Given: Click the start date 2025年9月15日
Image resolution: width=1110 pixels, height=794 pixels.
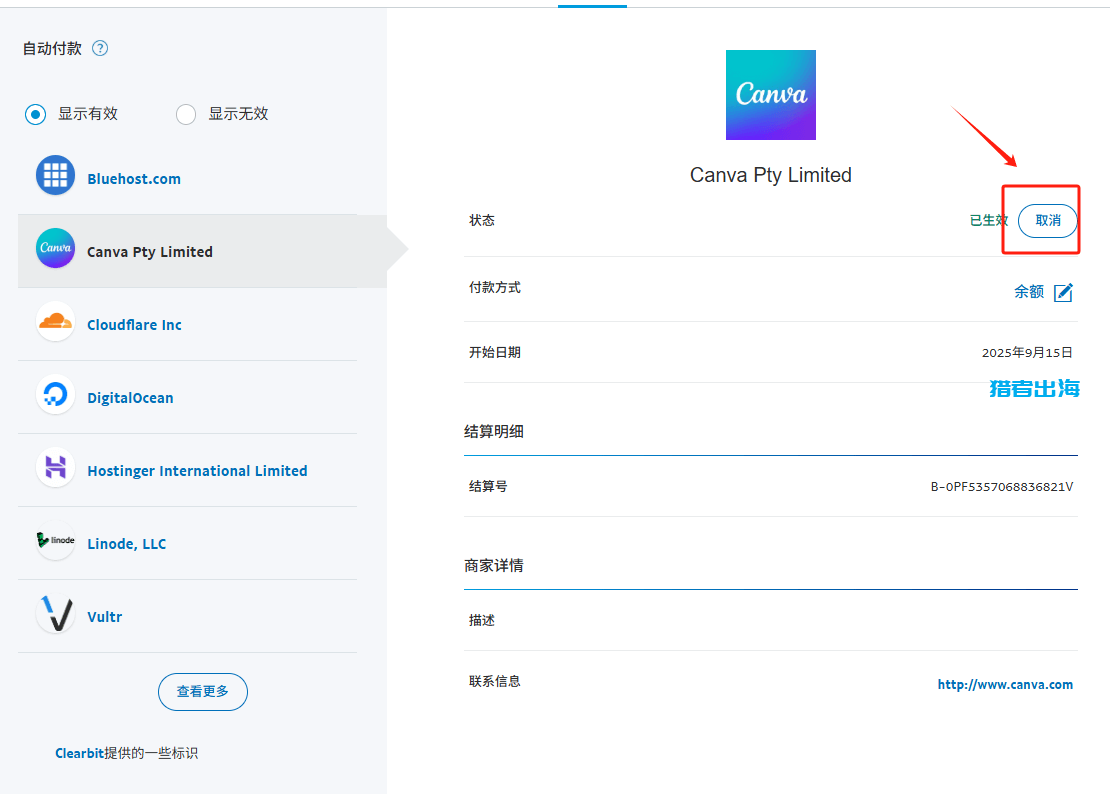Looking at the screenshot, I should 1027,352.
